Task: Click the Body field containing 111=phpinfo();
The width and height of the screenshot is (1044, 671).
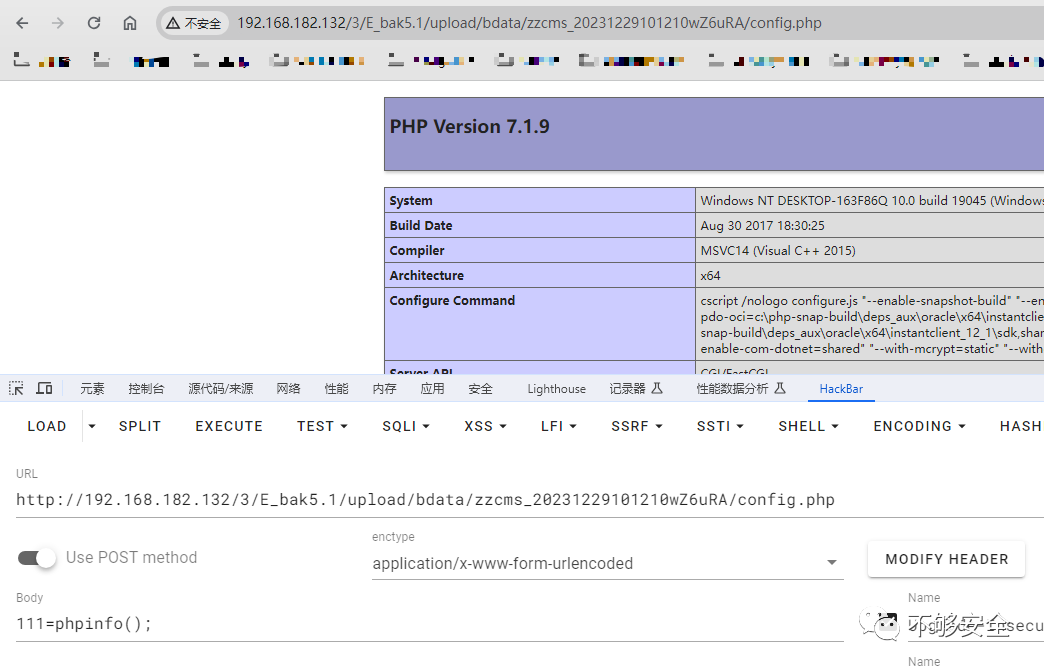Action: [429, 624]
